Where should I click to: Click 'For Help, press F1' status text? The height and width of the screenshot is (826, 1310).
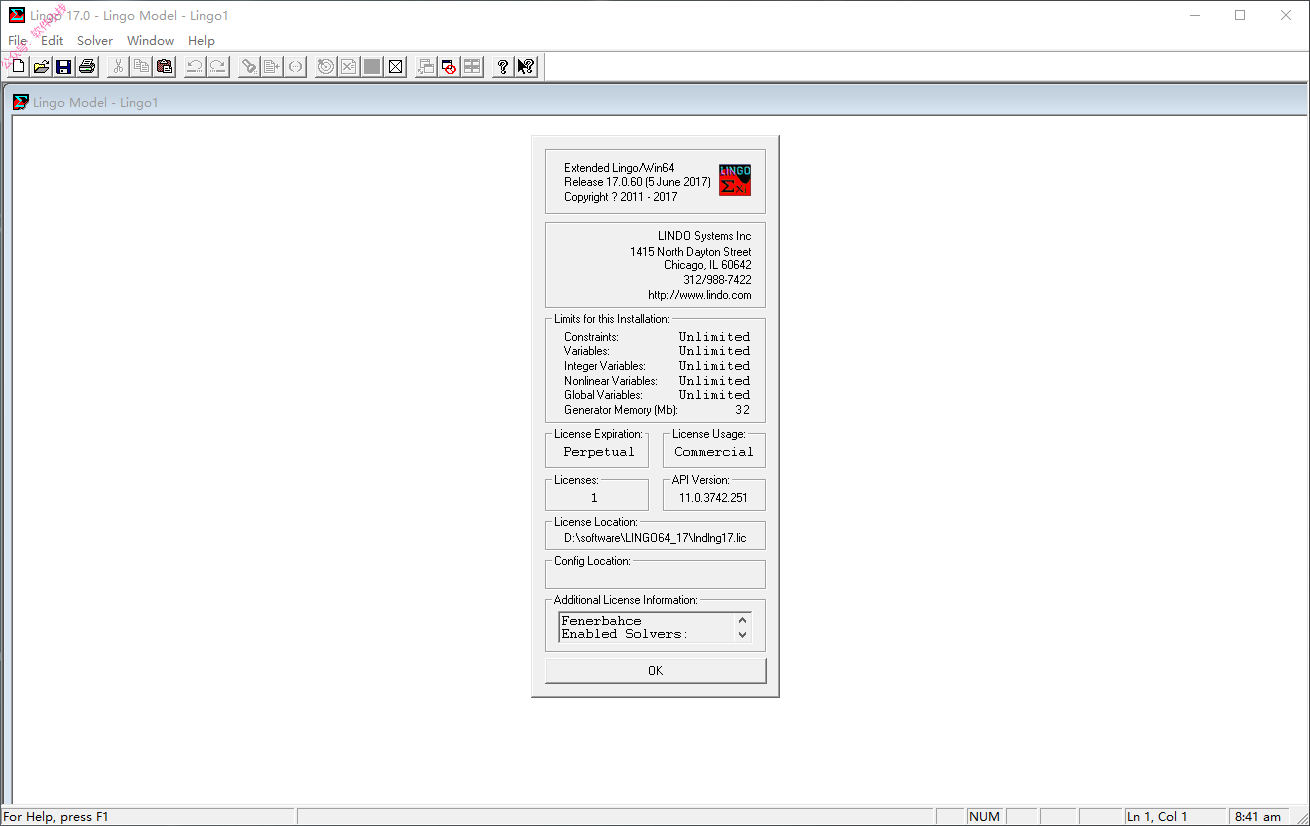pos(56,817)
